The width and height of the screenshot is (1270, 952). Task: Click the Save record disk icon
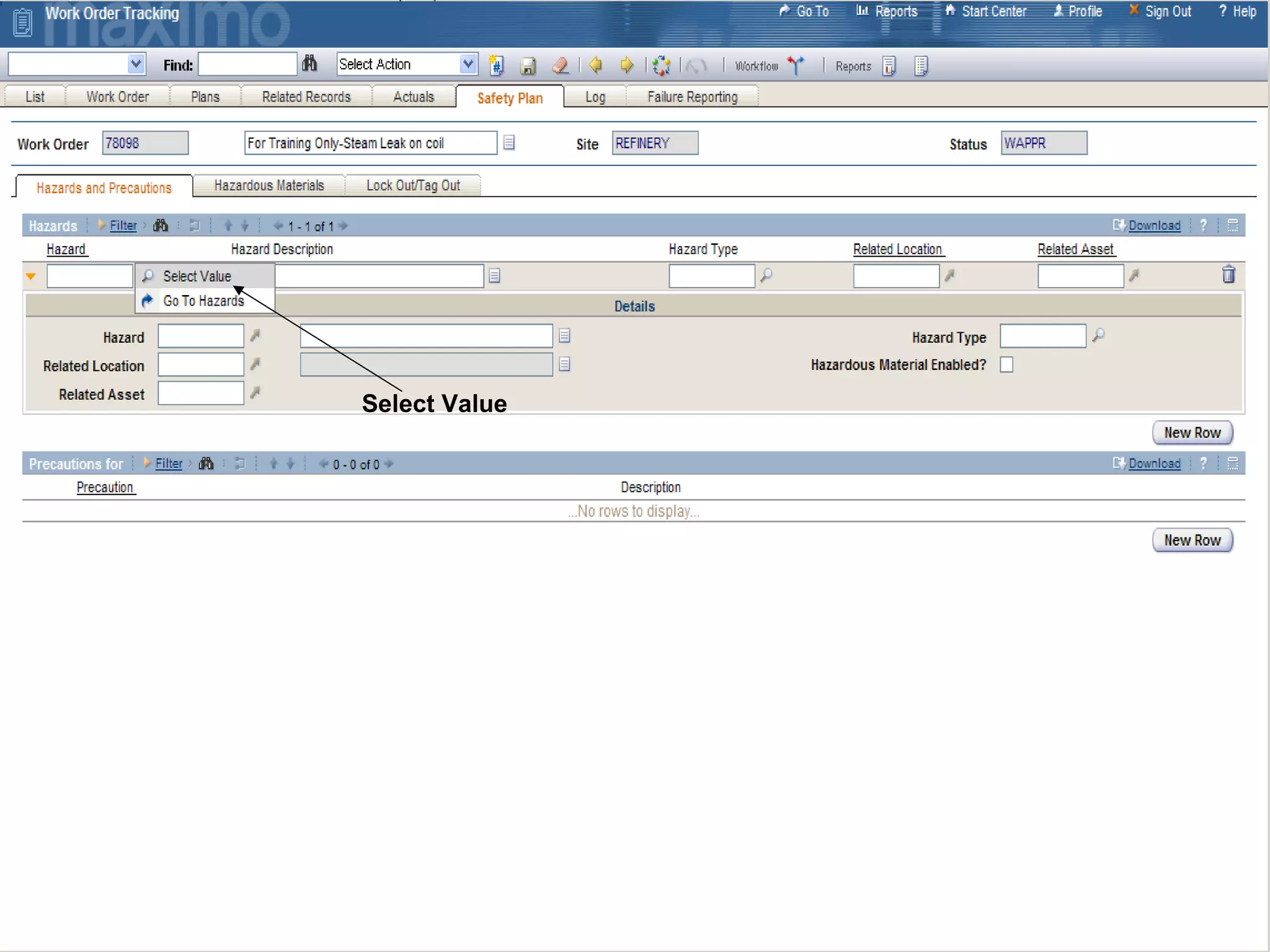point(528,66)
